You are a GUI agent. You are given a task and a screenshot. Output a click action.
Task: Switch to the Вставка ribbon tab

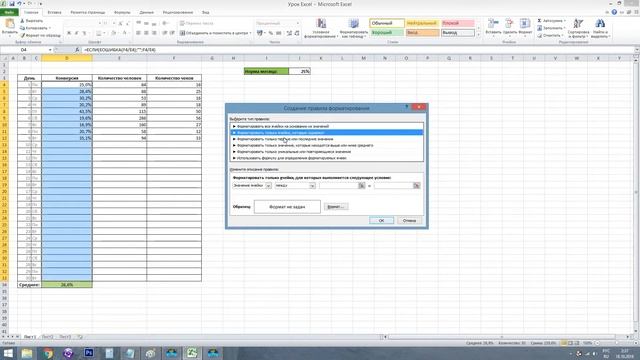[54, 13]
